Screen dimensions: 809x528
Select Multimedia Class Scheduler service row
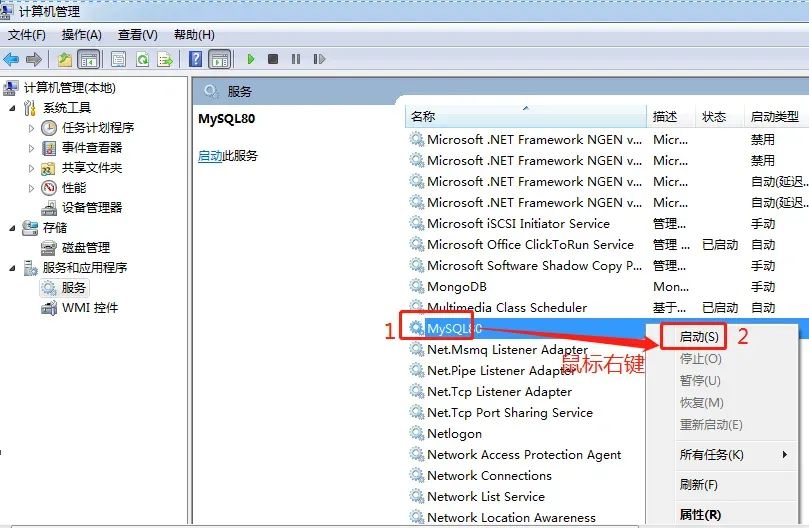[608, 307]
